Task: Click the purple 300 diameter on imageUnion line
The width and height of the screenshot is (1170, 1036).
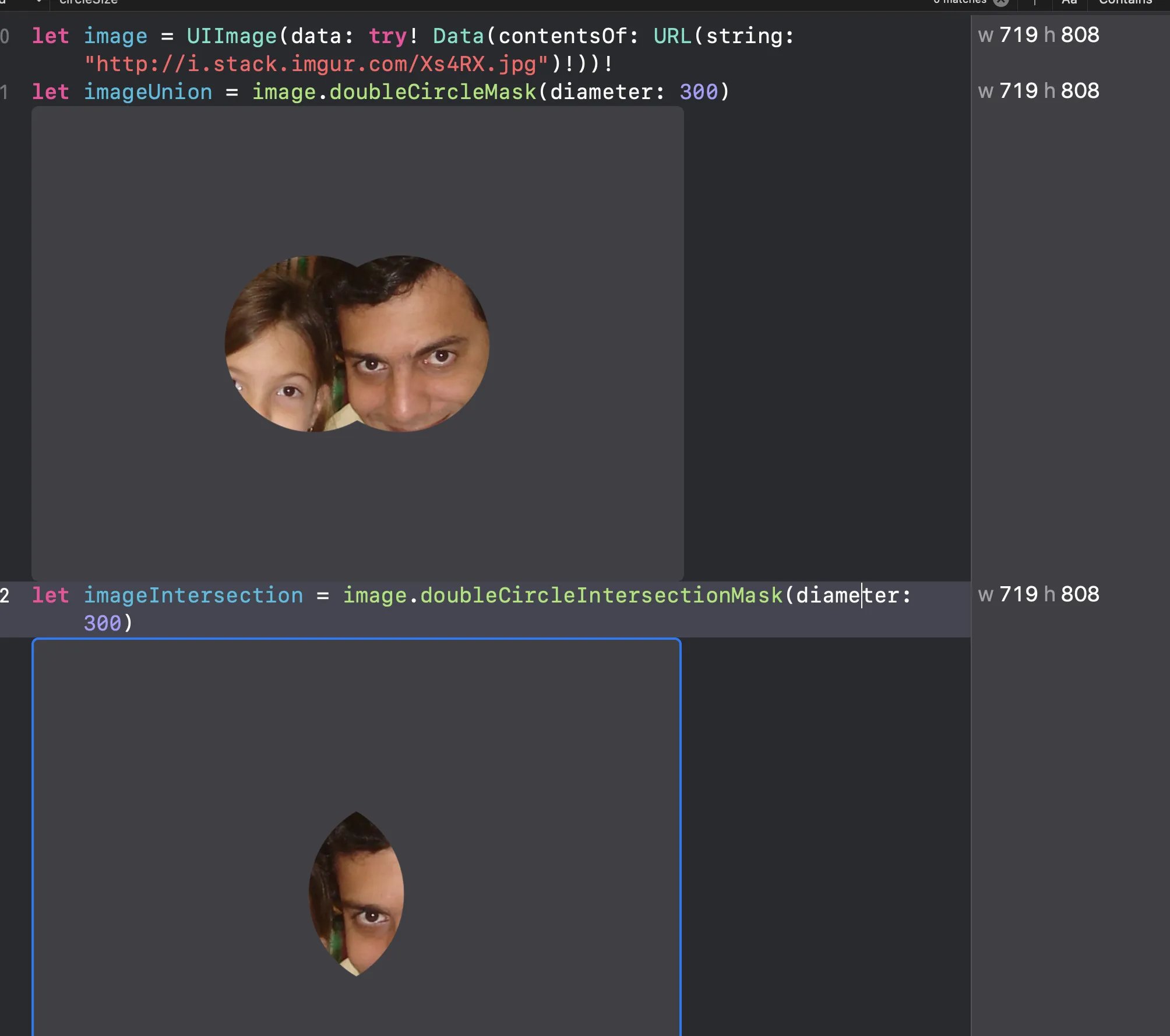Action: 699,92
